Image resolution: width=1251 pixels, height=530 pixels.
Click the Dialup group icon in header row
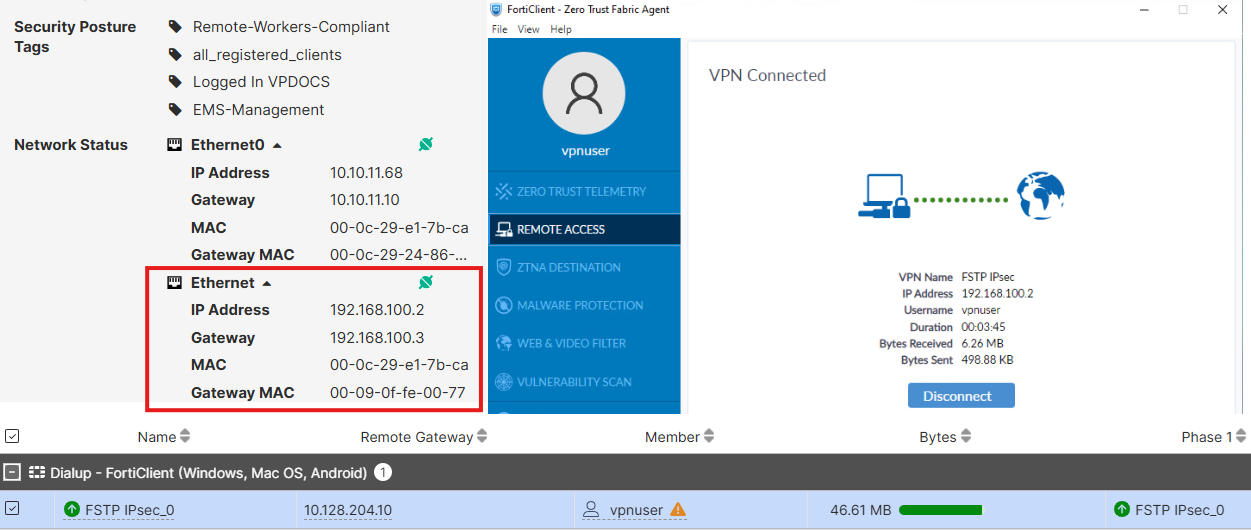[38, 472]
